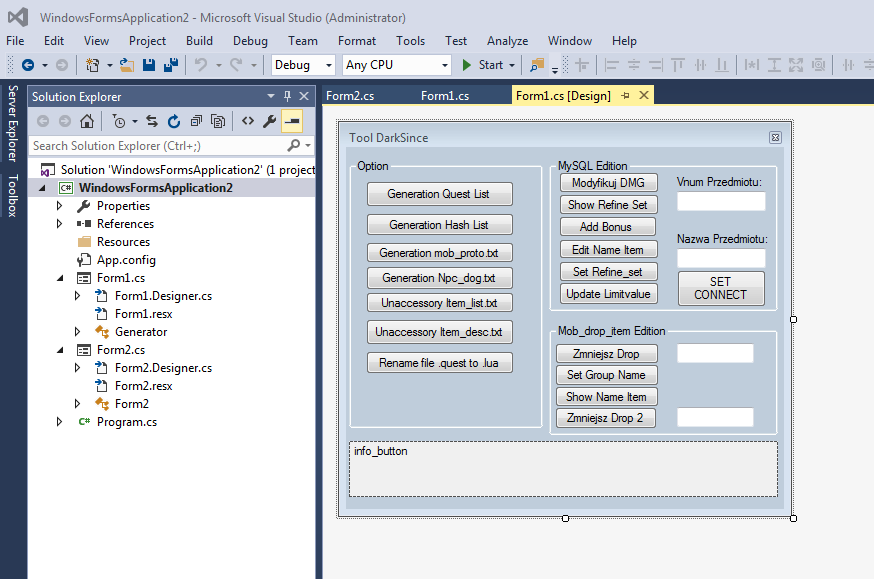Select the Generation Quest List button
The image size is (874, 579).
click(439, 194)
